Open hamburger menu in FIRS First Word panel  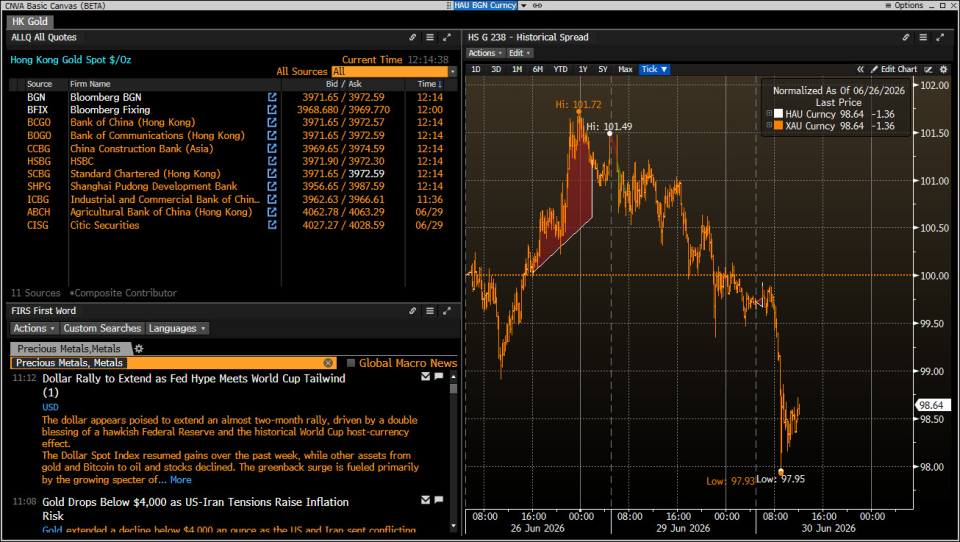coord(430,311)
